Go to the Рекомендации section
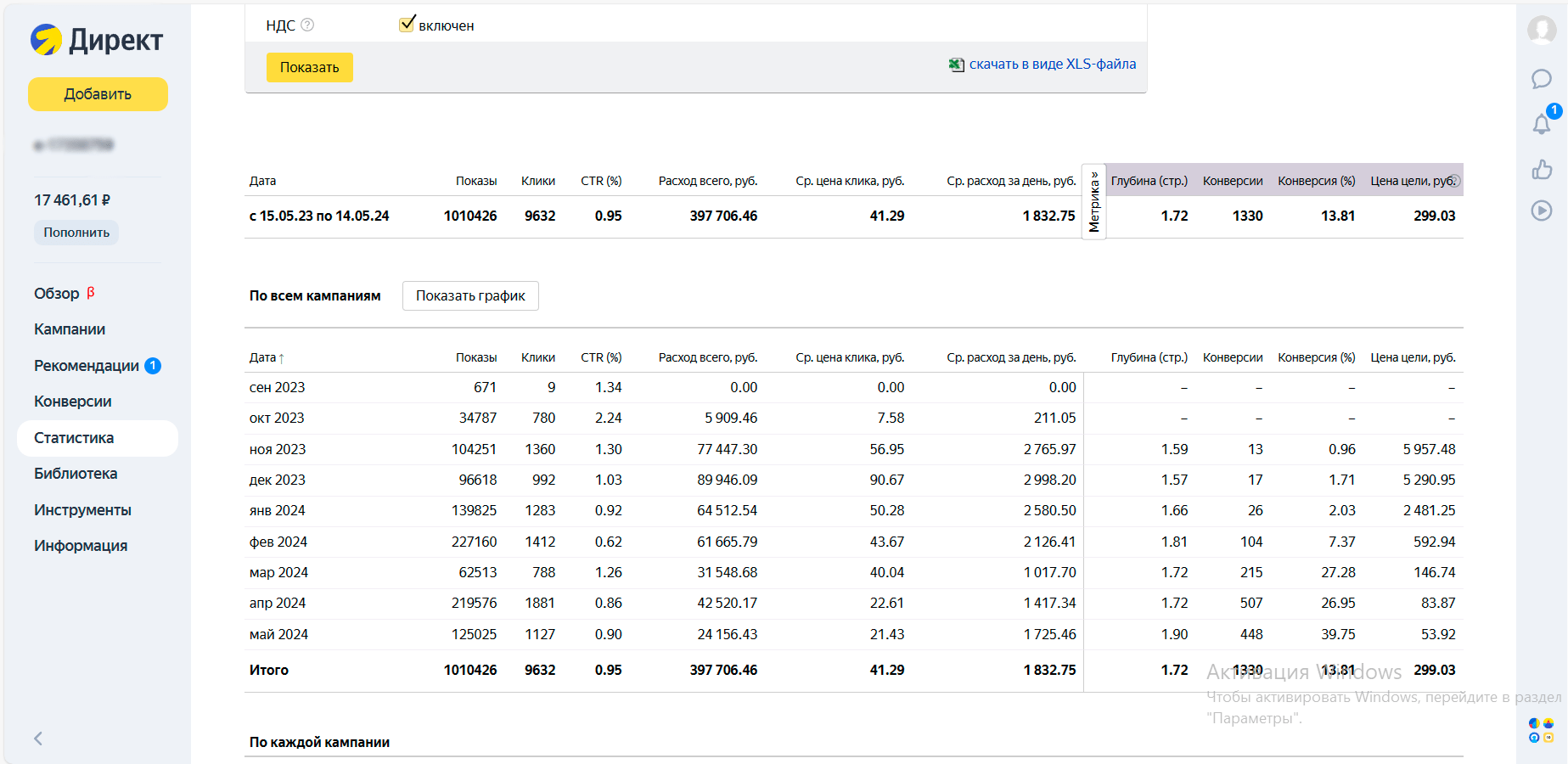The width and height of the screenshot is (1568, 764). click(x=87, y=366)
